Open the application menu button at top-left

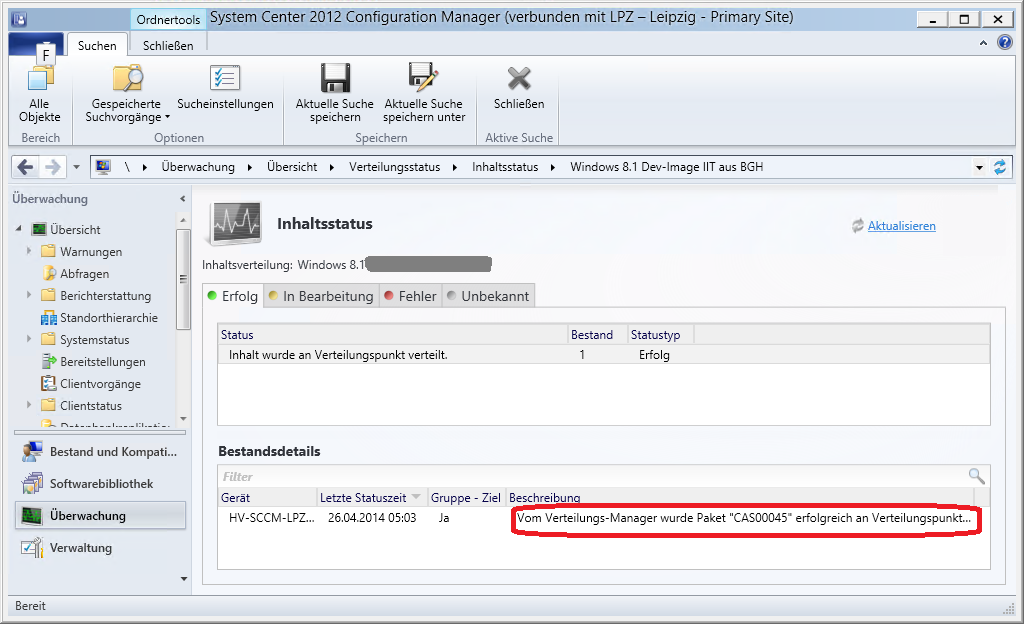point(36,44)
